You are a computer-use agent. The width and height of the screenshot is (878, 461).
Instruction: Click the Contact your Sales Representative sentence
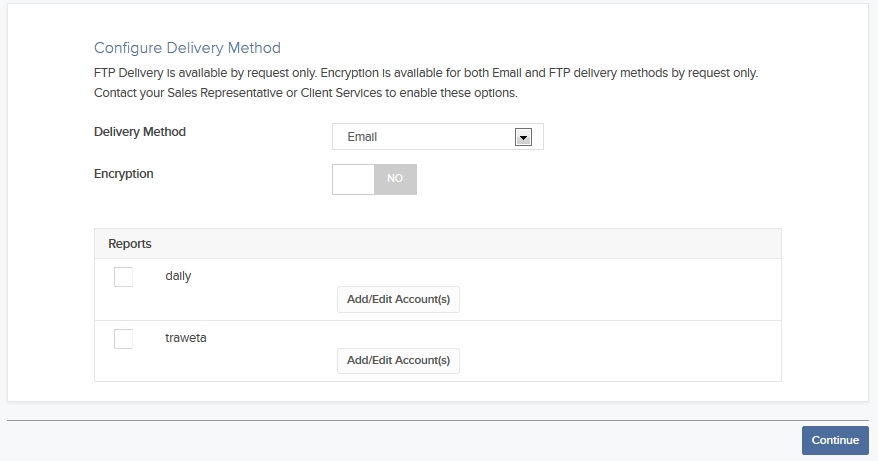point(306,93)
